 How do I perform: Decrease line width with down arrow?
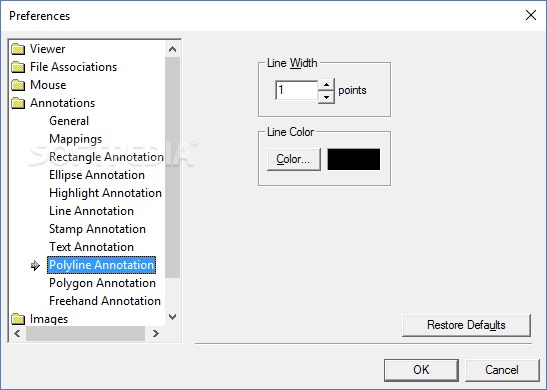(327, 97)
